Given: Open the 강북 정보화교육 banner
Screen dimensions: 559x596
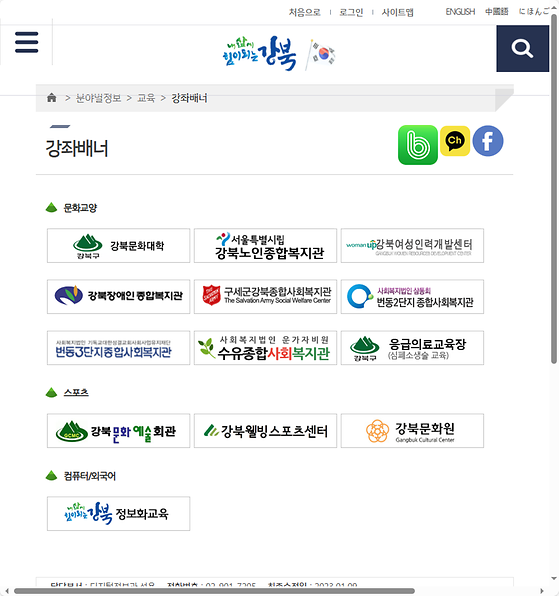Looking at the screenshot, I should (119, 514).
